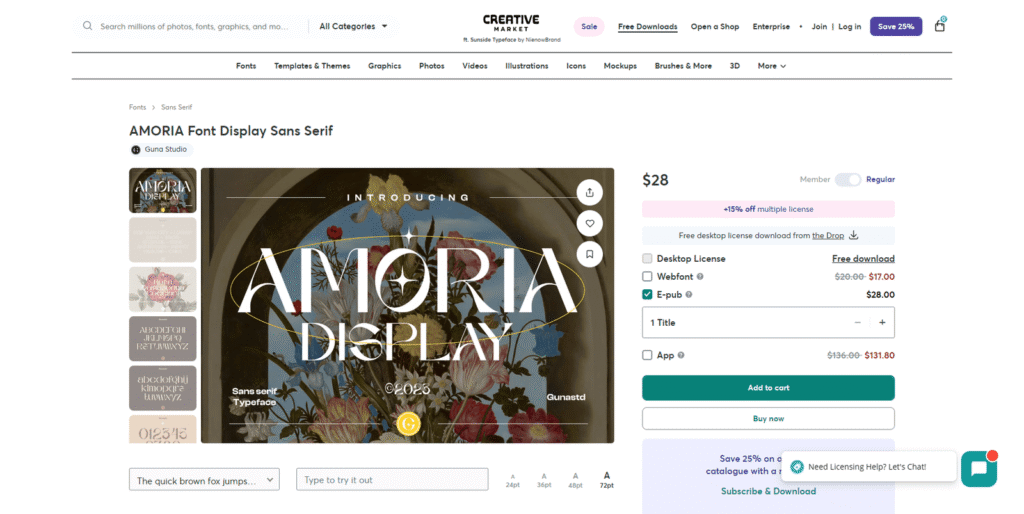
Task: Click the Save 25% button
Action: click(x=896, y=27)
